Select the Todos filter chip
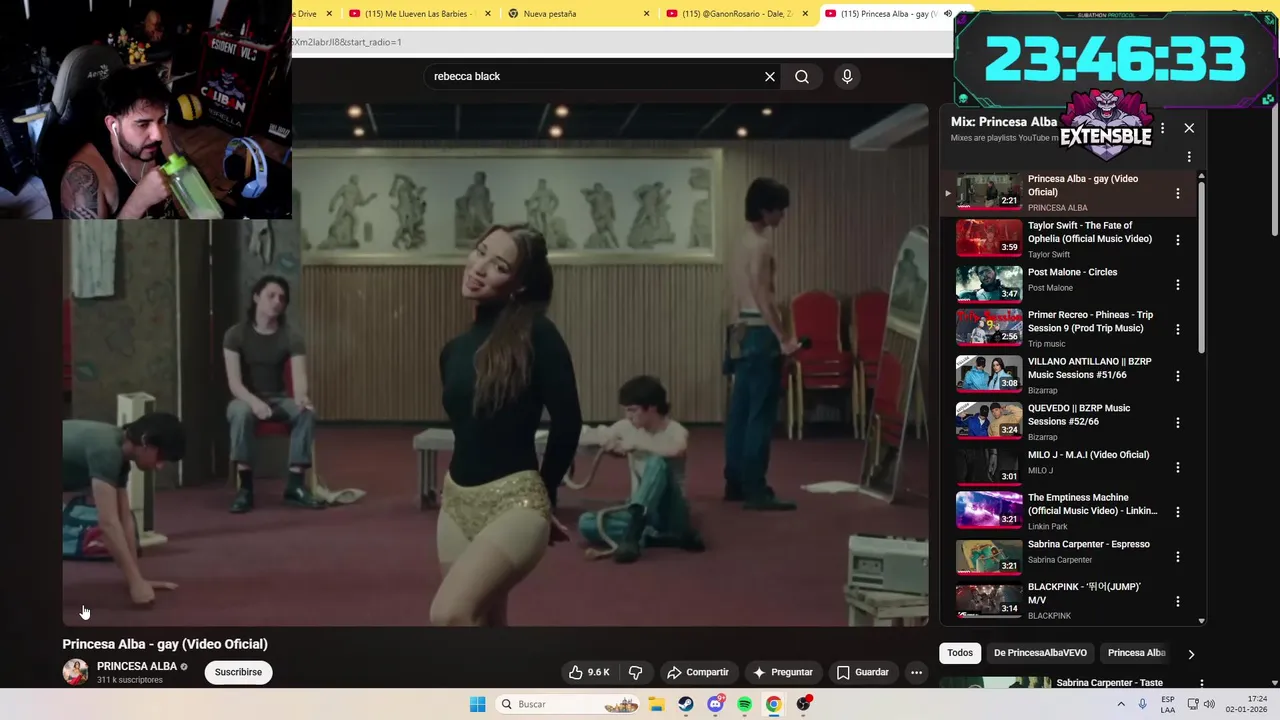The image size is (1280, 720). tap(960, 653)
